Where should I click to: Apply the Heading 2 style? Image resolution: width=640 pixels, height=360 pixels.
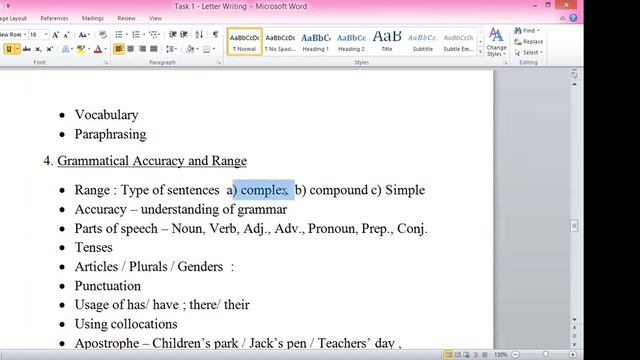[351, 42]
